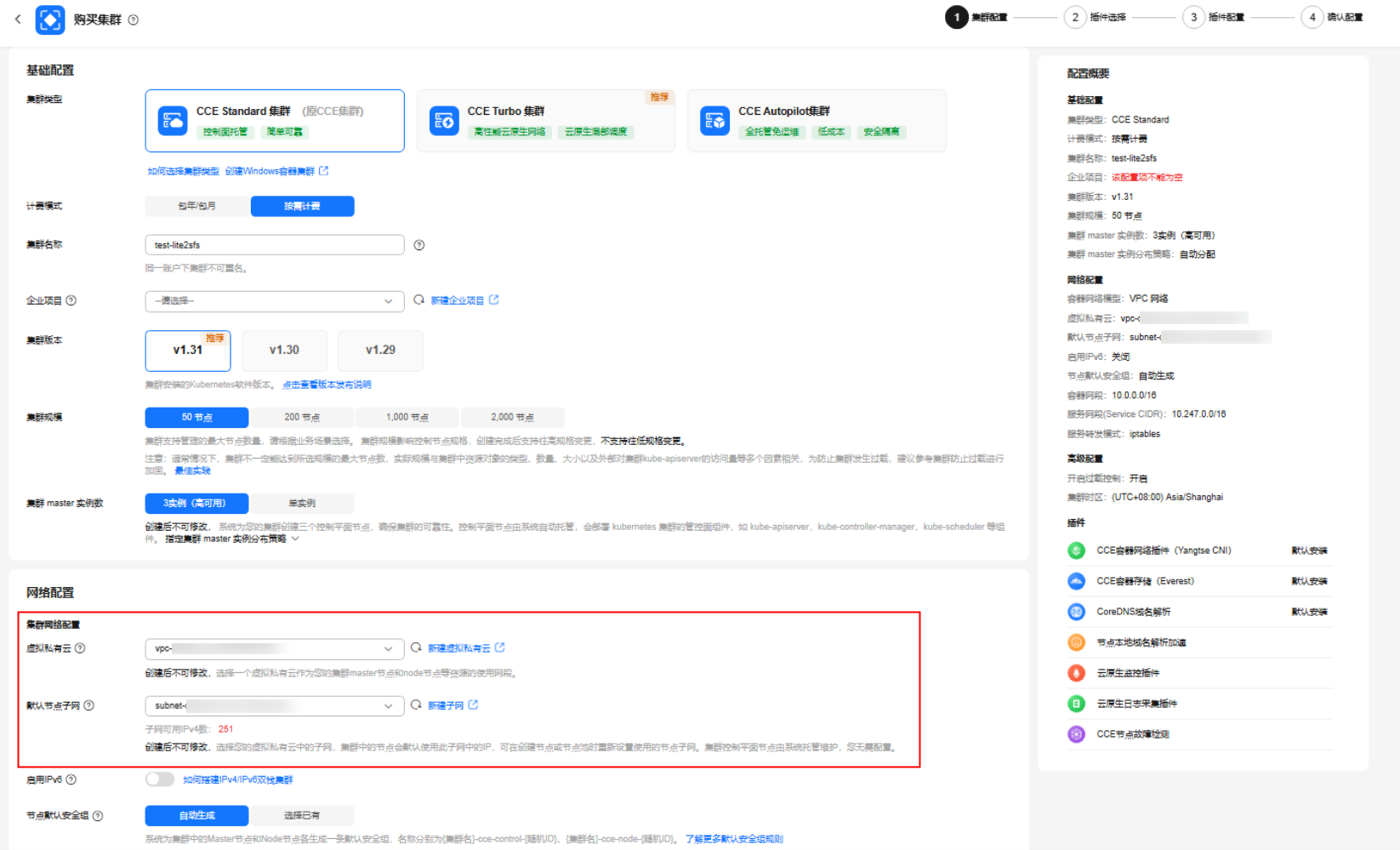Screen dimensions: 1400x850
Task: Open 新建企业项目 link
Action: [458, 300]
